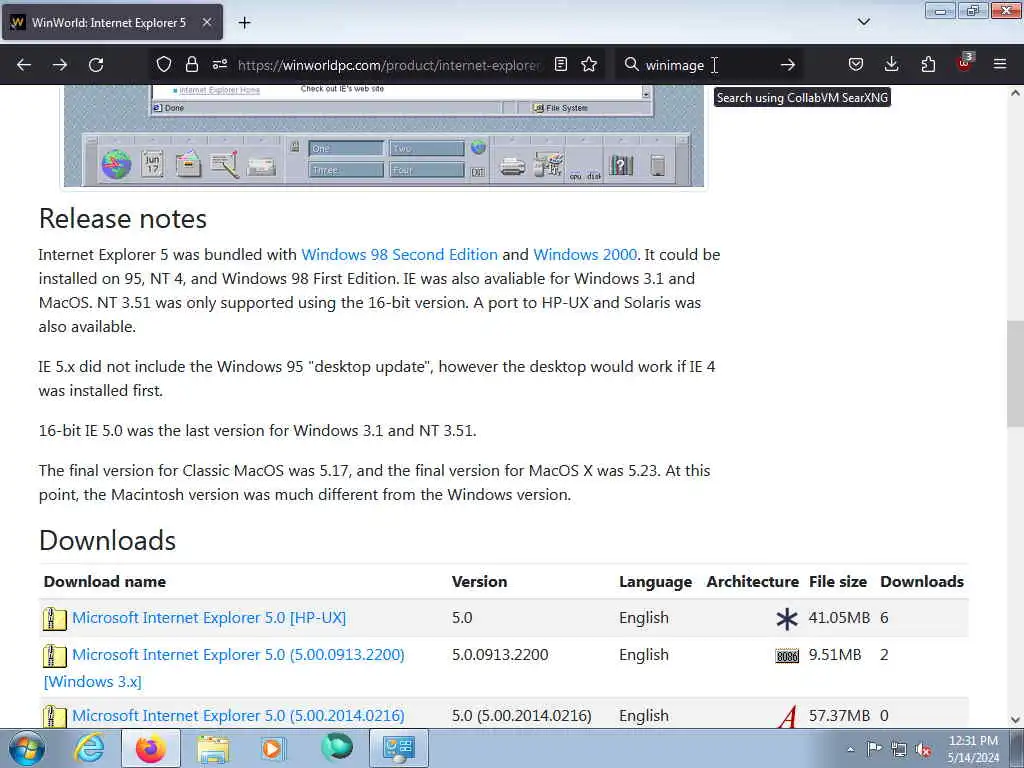Launch Internet Explorer from the taskbar

coord(89,748)
